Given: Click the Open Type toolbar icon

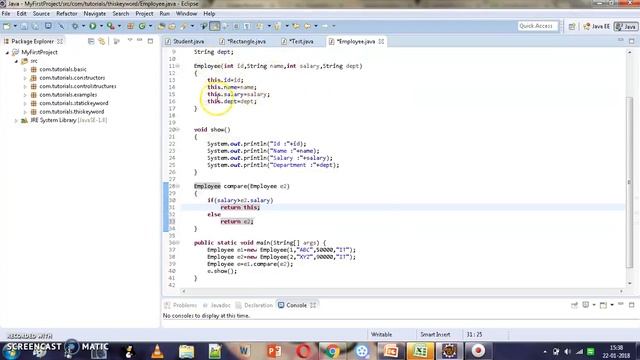Looking at the screenshot, I should tap(161, 26).
